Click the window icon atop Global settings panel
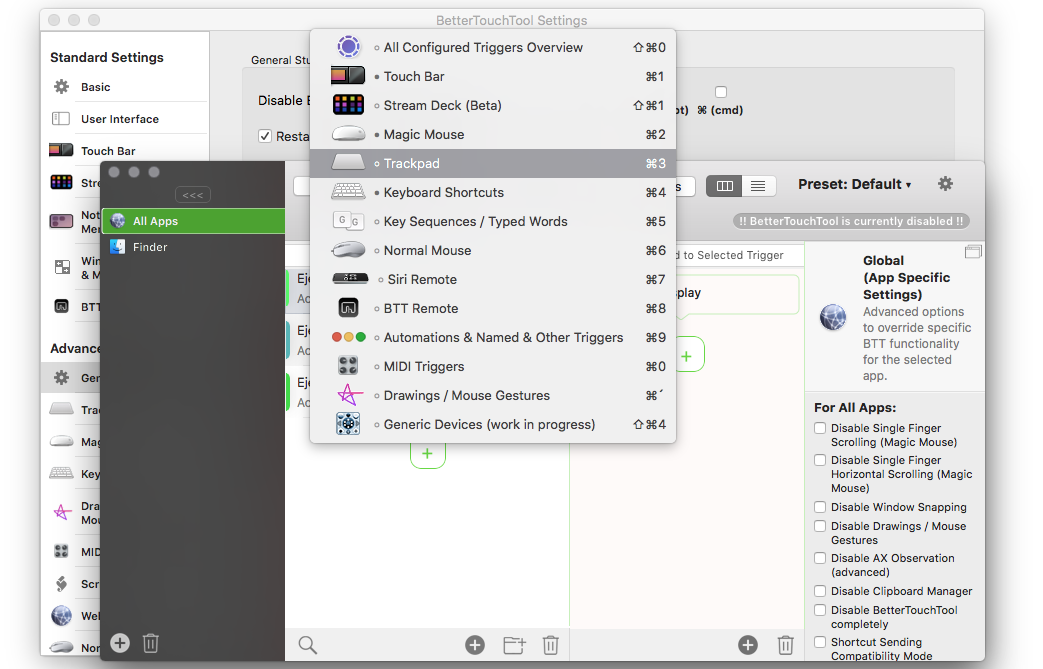Screen dimensions: 1043x669 [973, 251]
